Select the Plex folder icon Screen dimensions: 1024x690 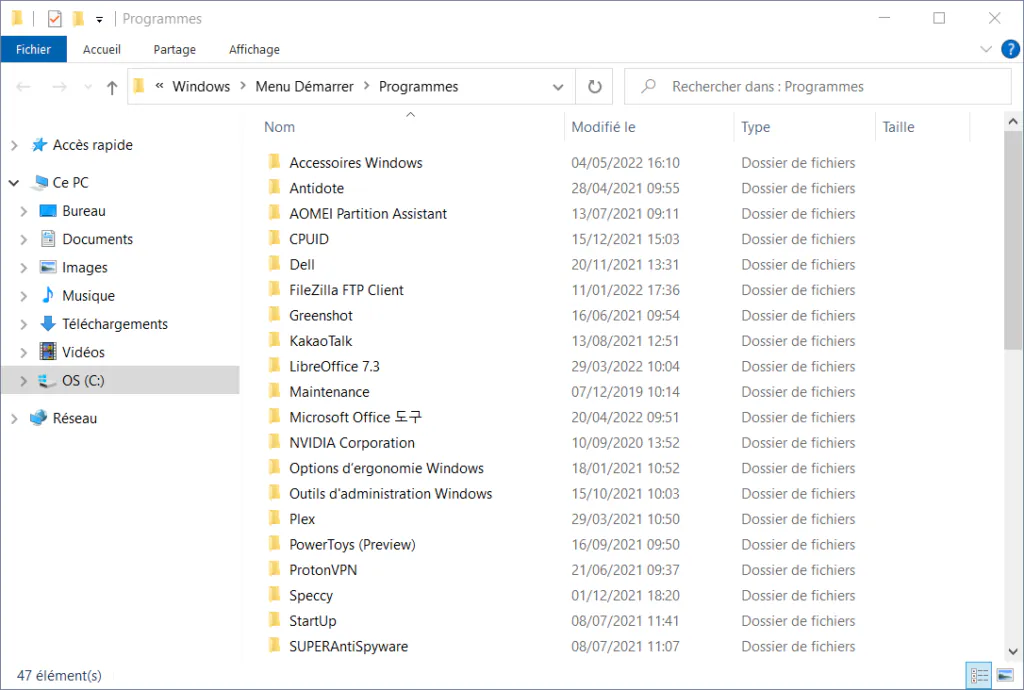(275, 518)
